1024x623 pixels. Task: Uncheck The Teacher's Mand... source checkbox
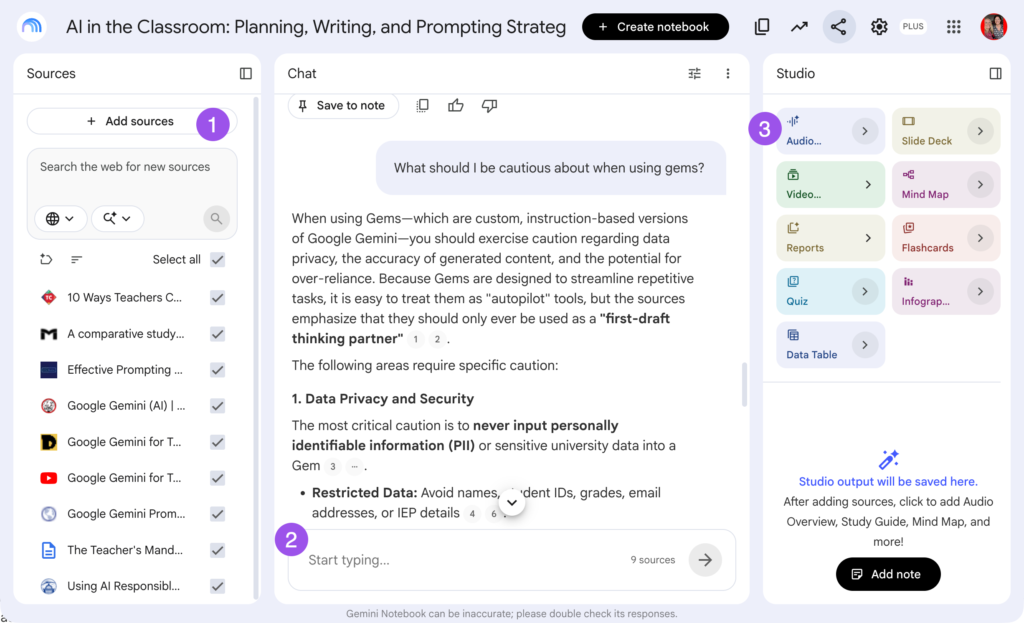pos(217,550)
